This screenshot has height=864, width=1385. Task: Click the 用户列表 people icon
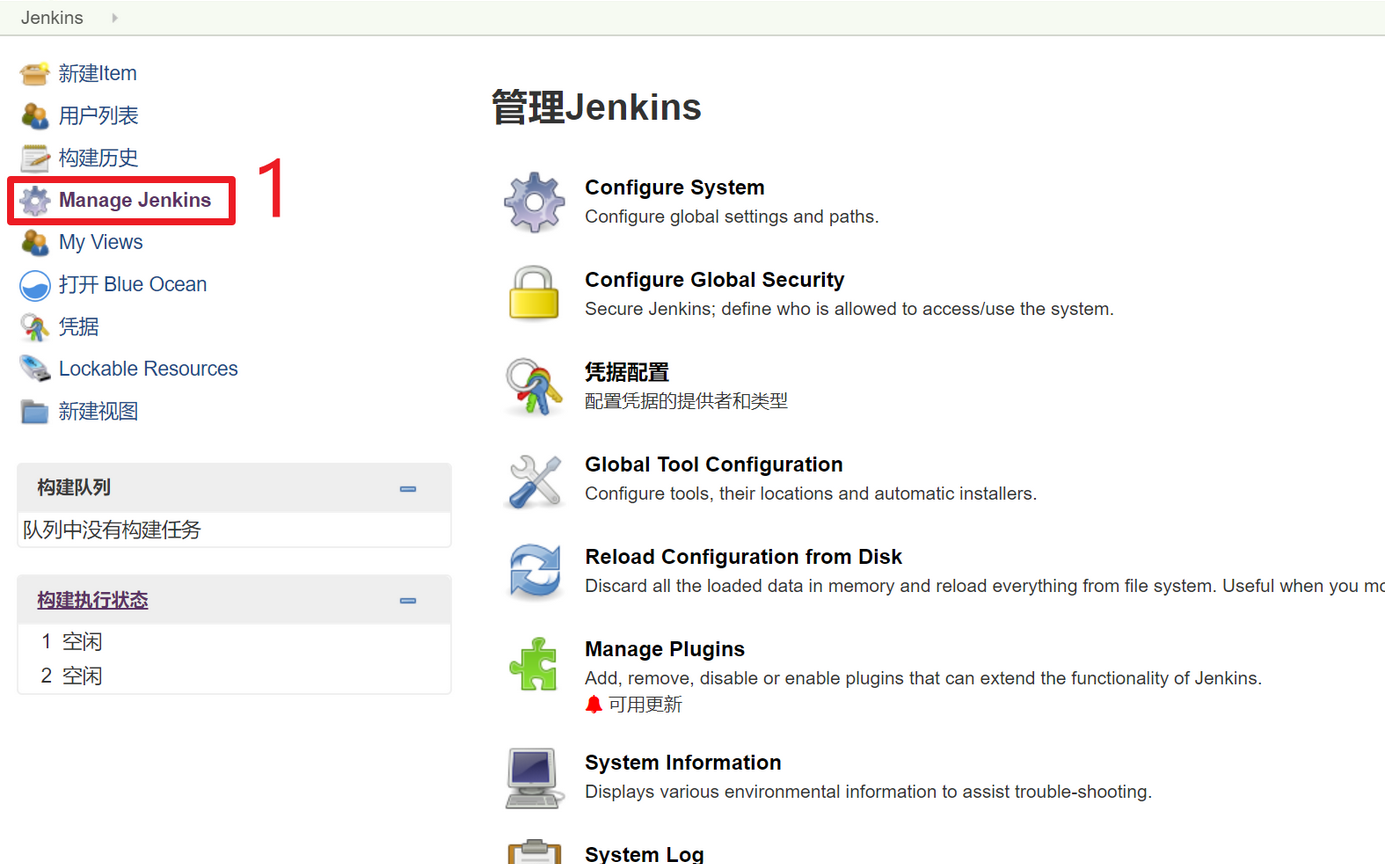click(35, 116)
